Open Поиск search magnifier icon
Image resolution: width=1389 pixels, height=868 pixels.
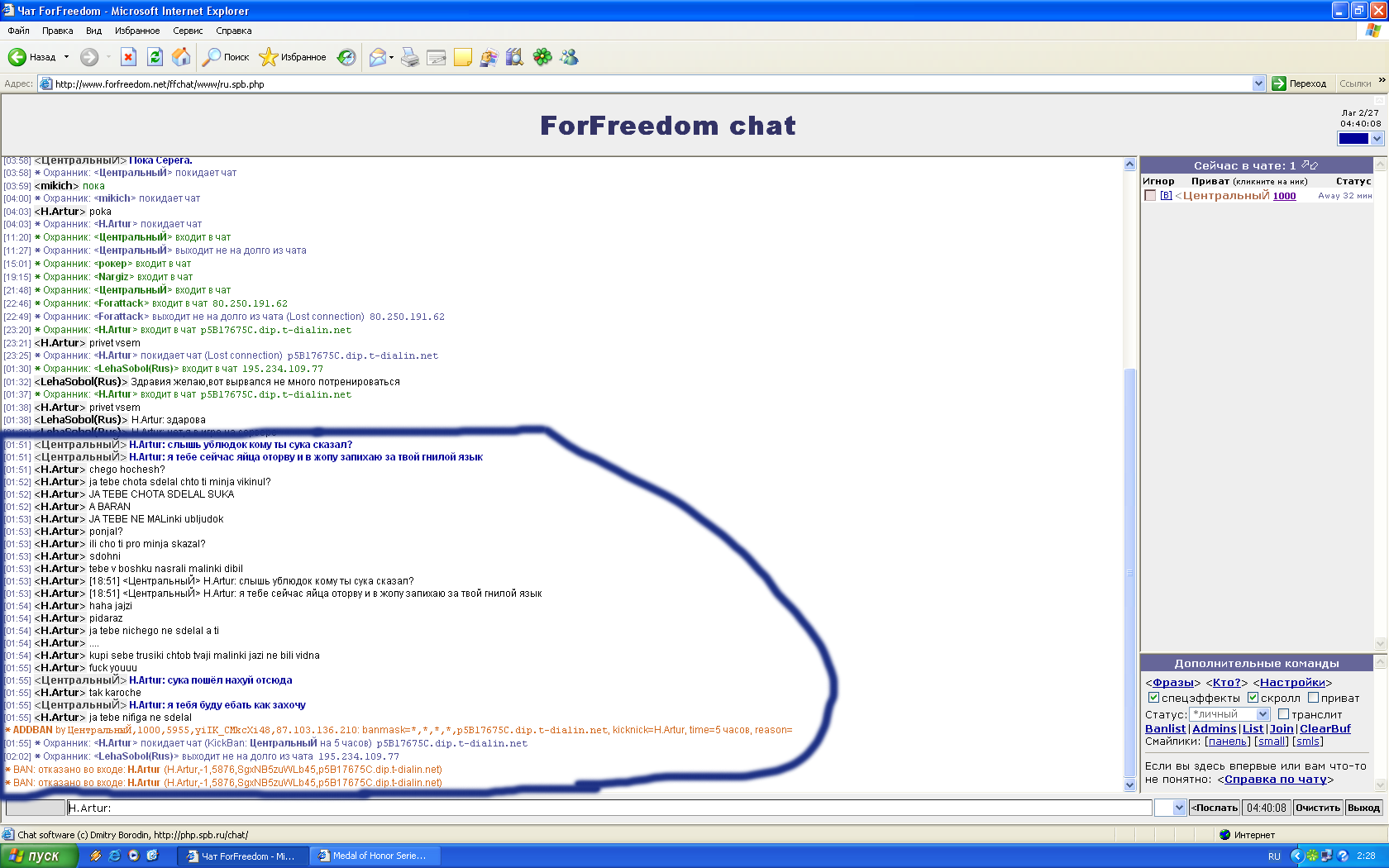pyautogui.click(x=212, y=57)
